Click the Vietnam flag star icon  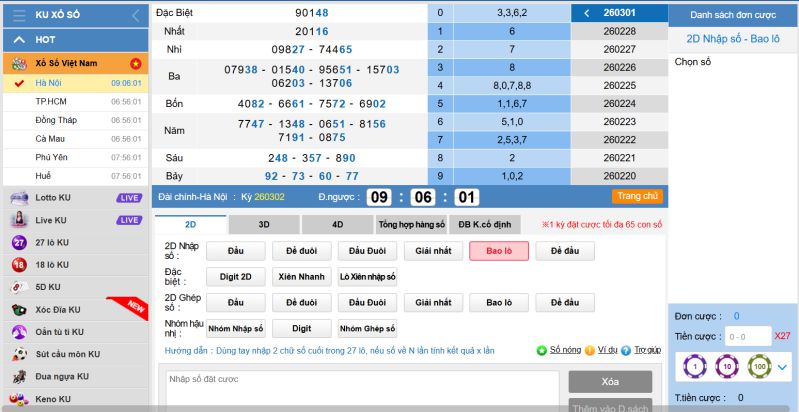point(136,64)
